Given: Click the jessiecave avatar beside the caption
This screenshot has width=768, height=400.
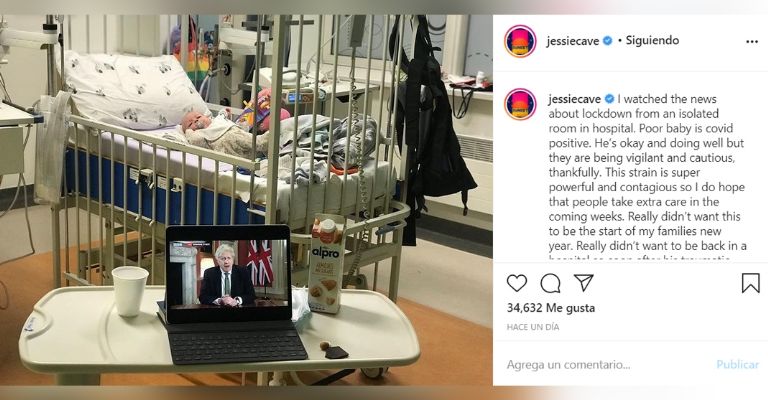Looking at the screenshot, I should 520,104.
